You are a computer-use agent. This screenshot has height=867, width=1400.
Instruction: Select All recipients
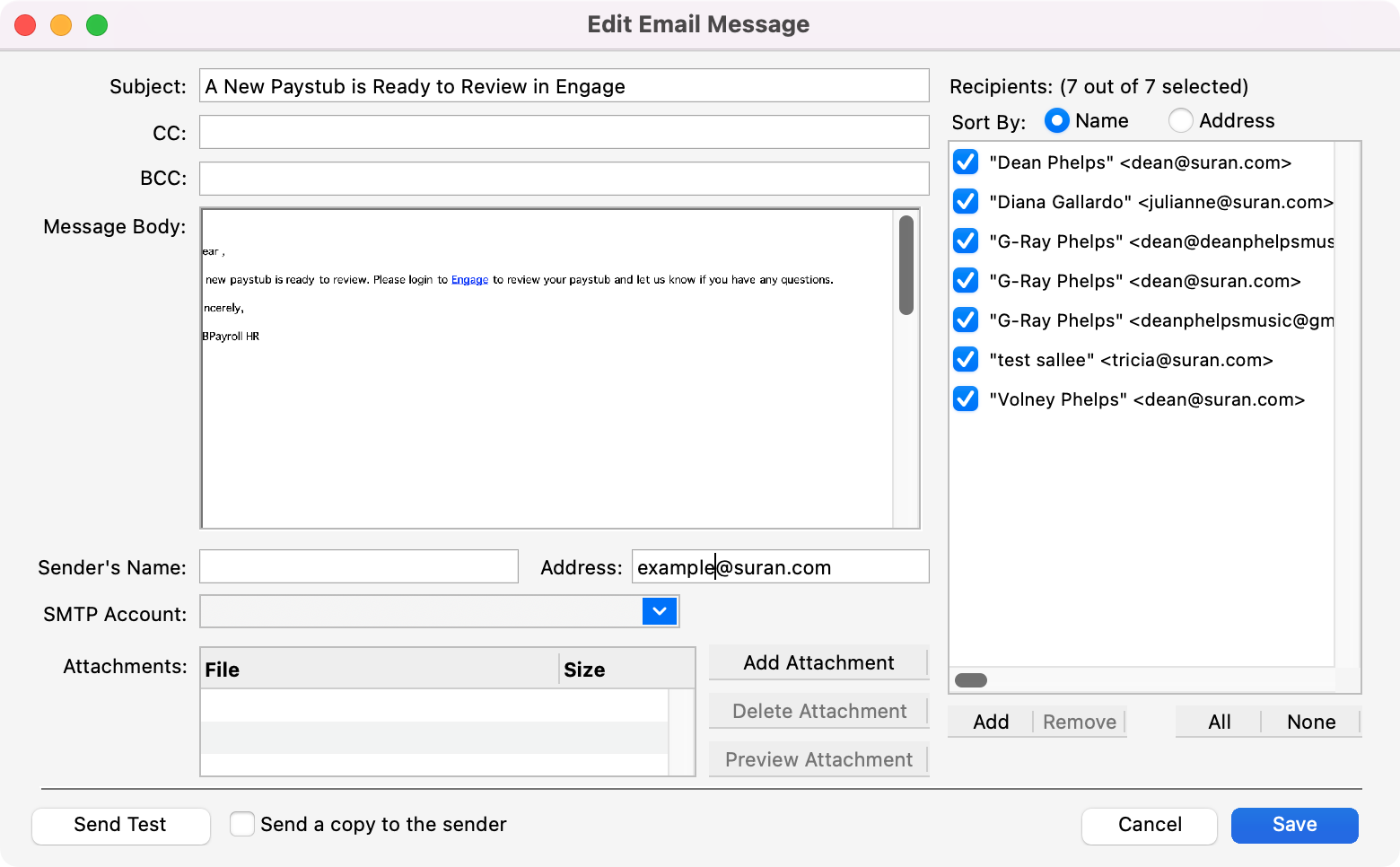[1219, 722]
